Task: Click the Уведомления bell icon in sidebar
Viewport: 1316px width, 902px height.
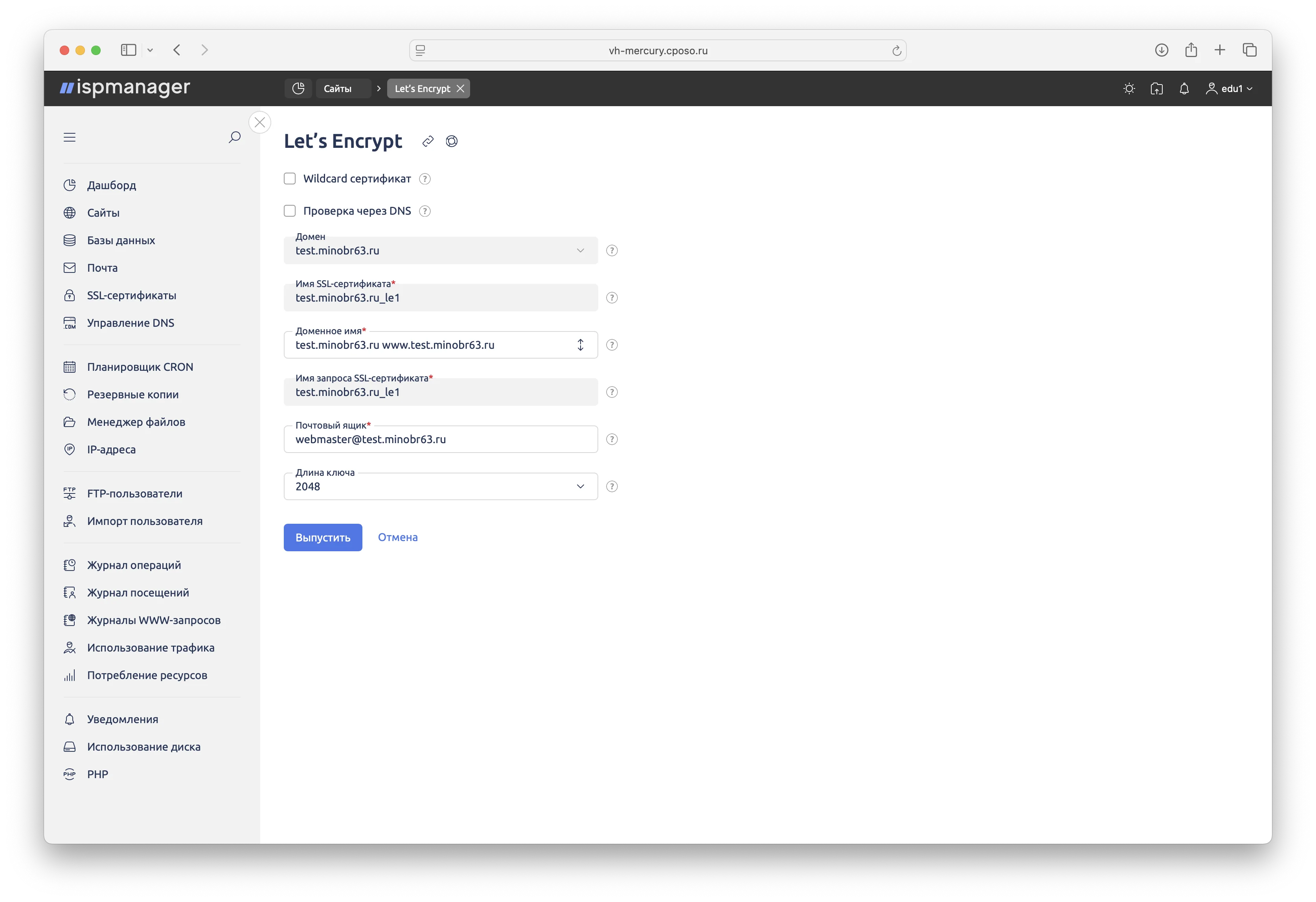Action: [x=70, y=720]
